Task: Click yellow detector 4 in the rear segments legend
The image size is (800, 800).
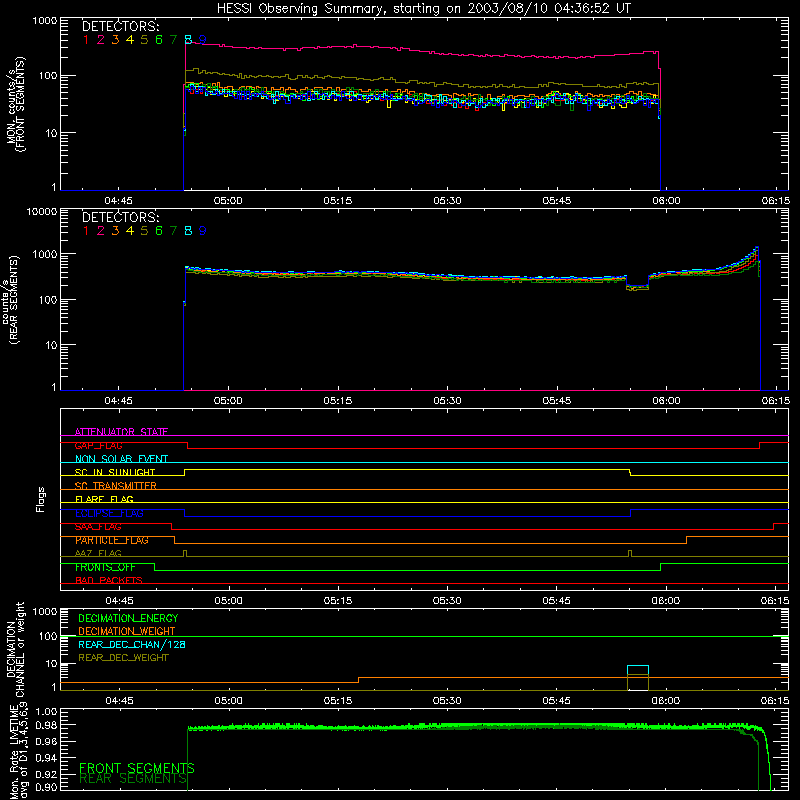Action: point(130,231)
